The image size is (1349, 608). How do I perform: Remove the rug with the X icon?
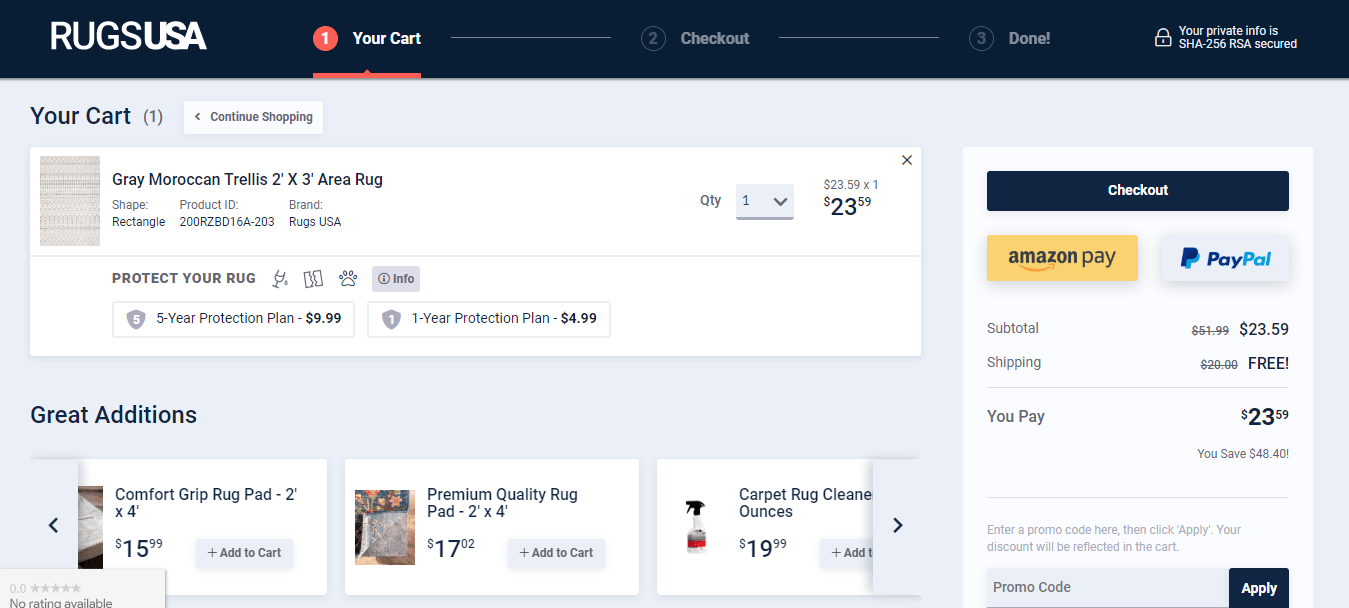click(906, 160)
